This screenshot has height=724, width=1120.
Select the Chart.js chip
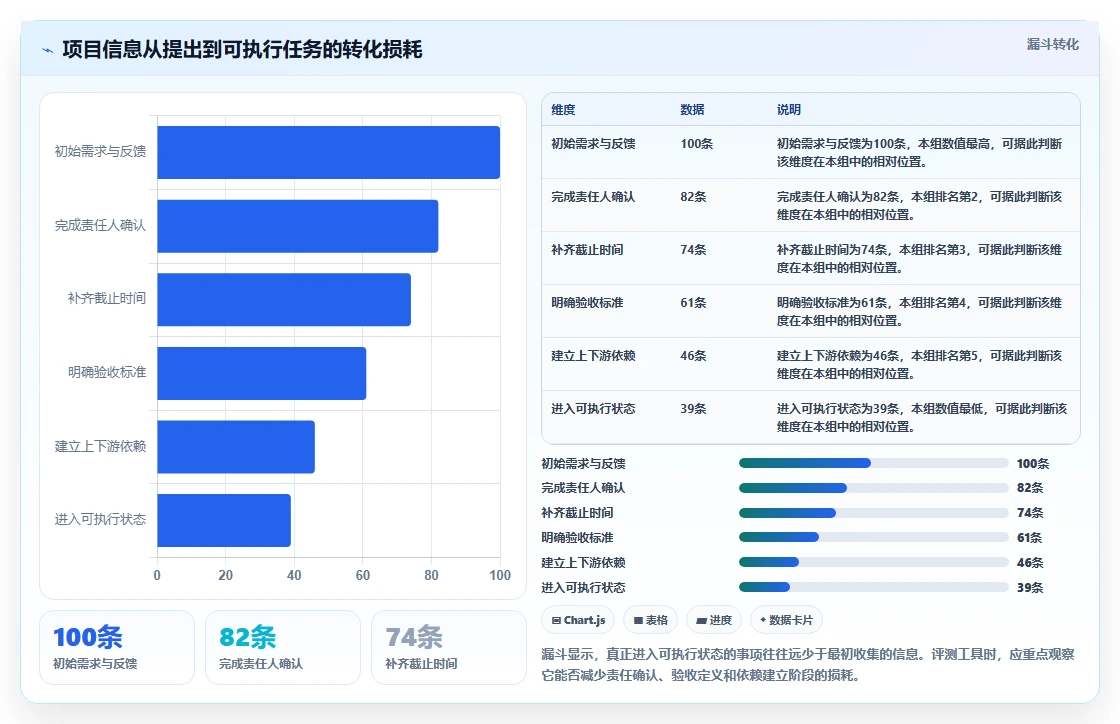578,620
